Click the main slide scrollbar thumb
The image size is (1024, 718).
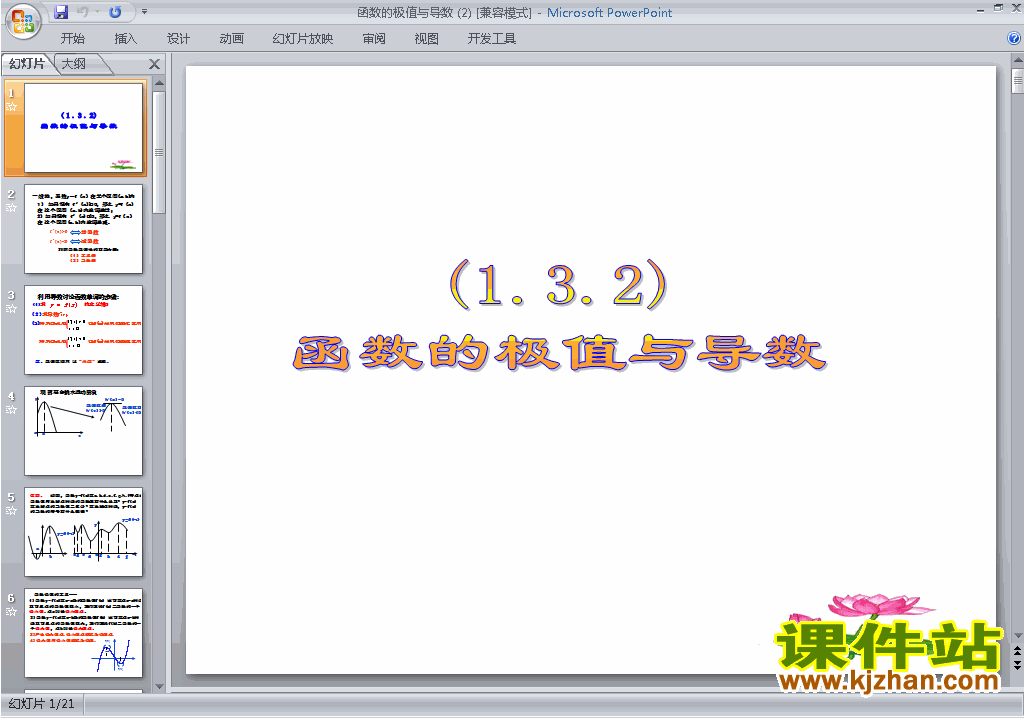[1017, 81]
